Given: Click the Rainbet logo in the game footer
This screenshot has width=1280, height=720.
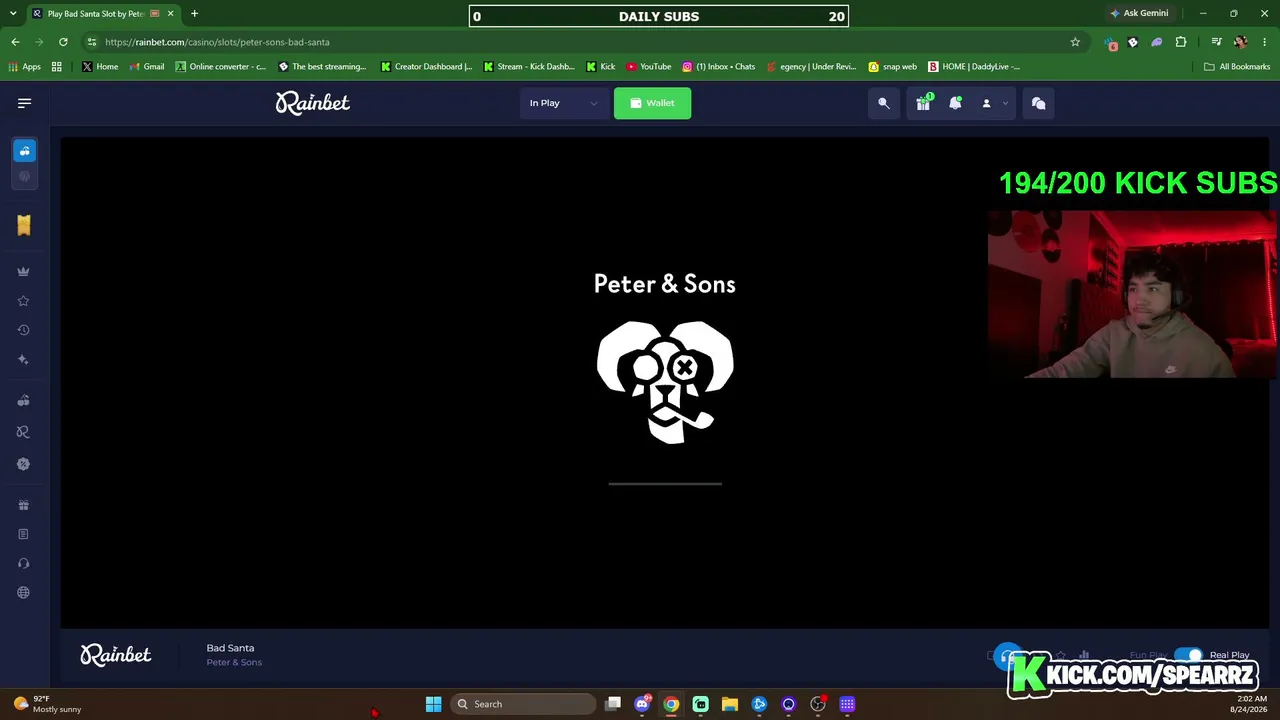Looking at the screenshot, I should pyautogui.click(x=116, y=655).
